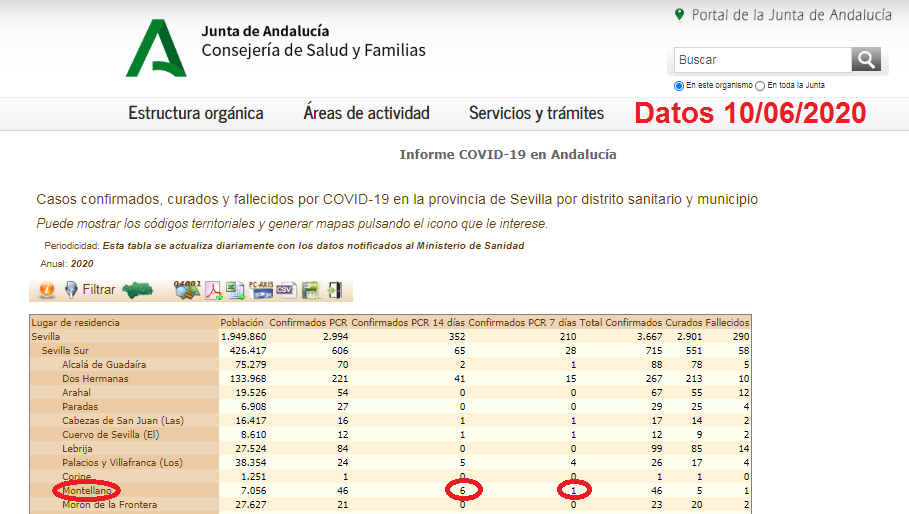Show territorial codes with the 04001 icon

coord(187,290)
